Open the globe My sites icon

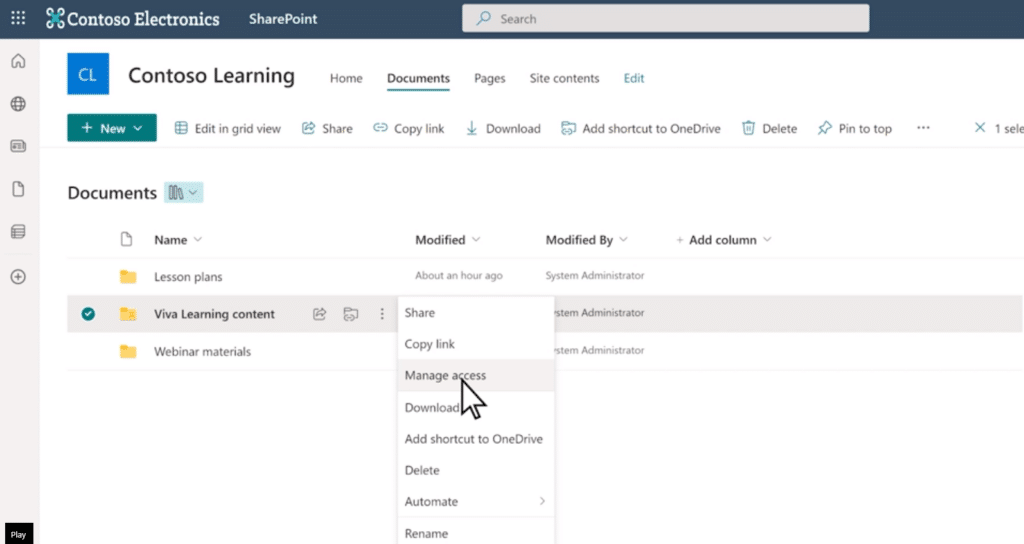click(x=18, y=104)
